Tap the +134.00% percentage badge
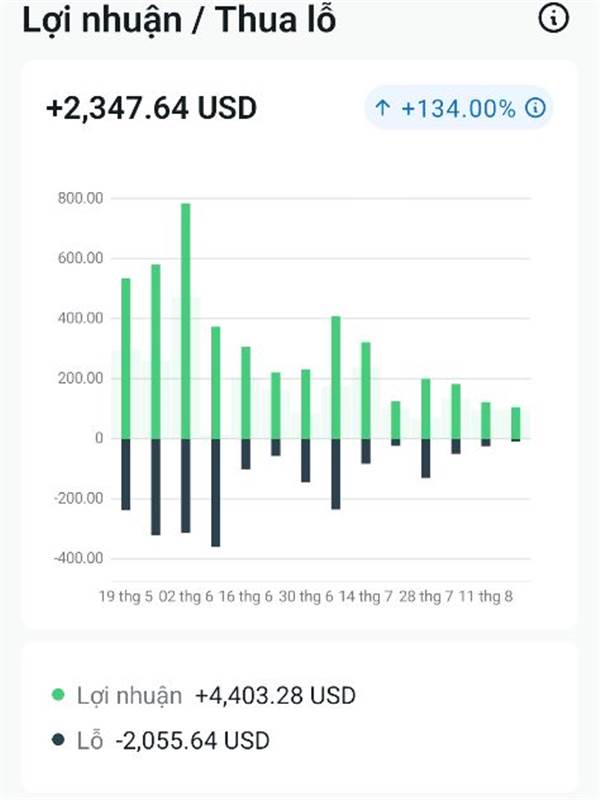Viewport: 600px width, 800px height. [459, 108]
